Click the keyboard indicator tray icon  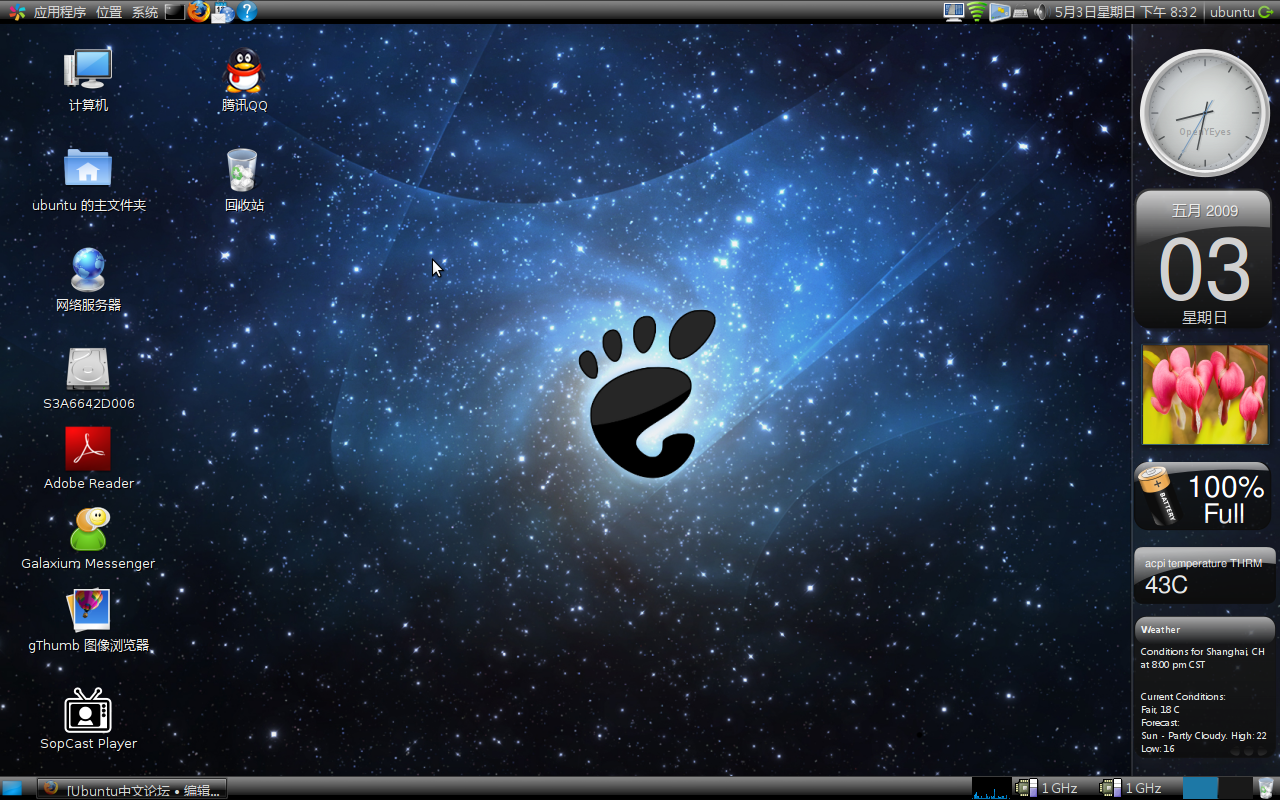pos(1020,13)
